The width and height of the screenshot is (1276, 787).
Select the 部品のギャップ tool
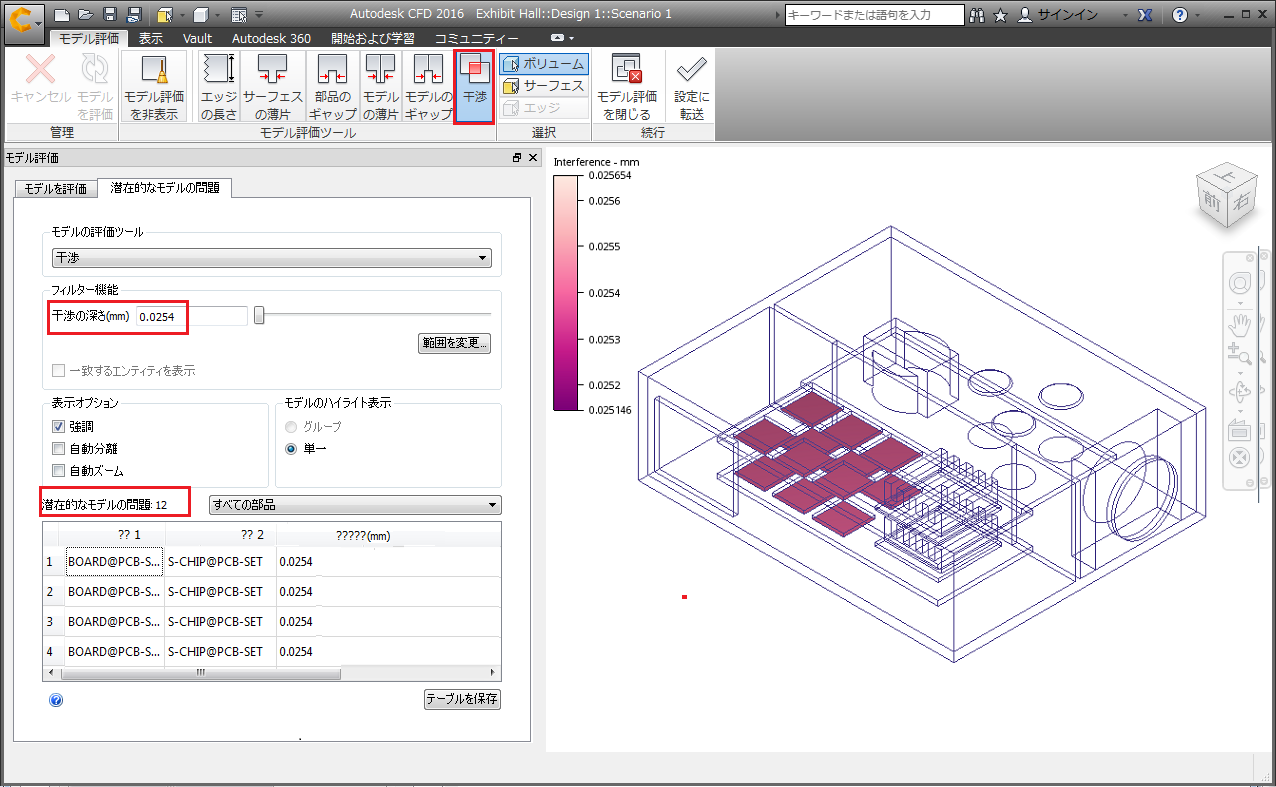tap(333, 87)
